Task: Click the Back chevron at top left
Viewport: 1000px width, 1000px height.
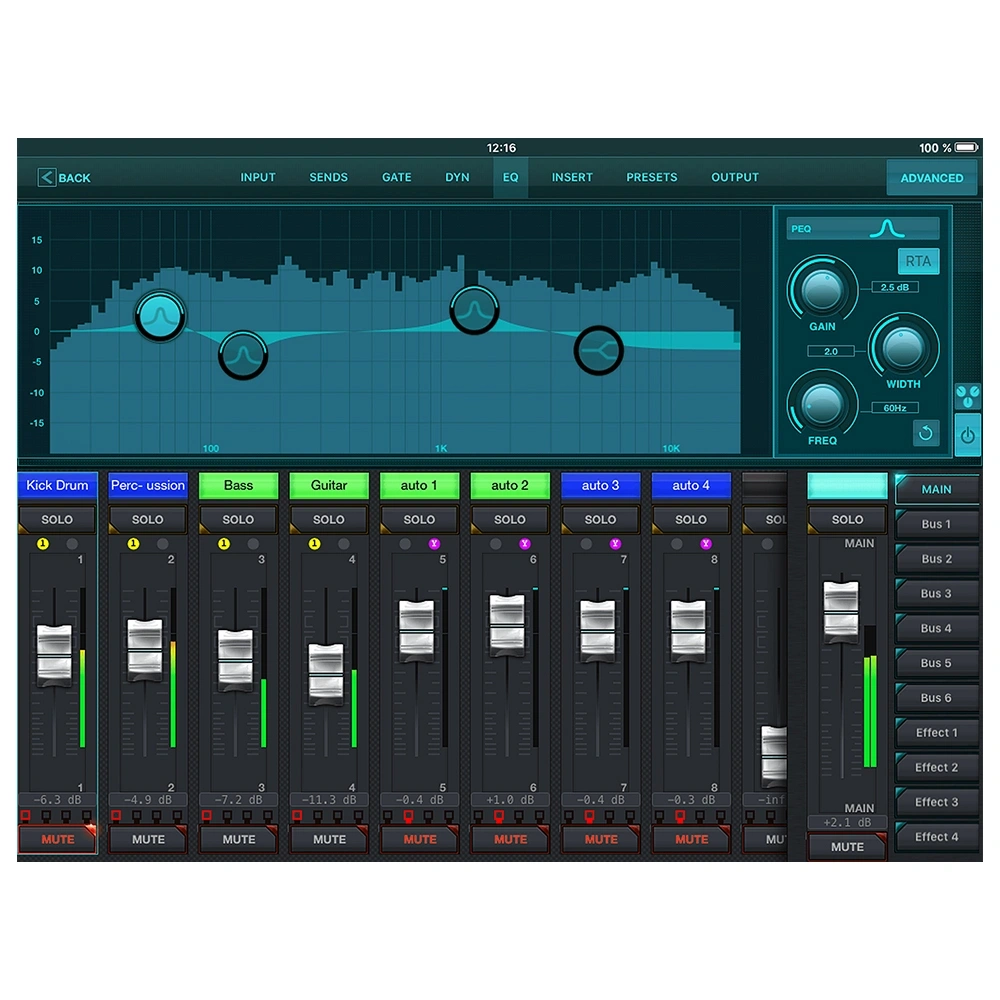Action: click(x=46, y=177)
